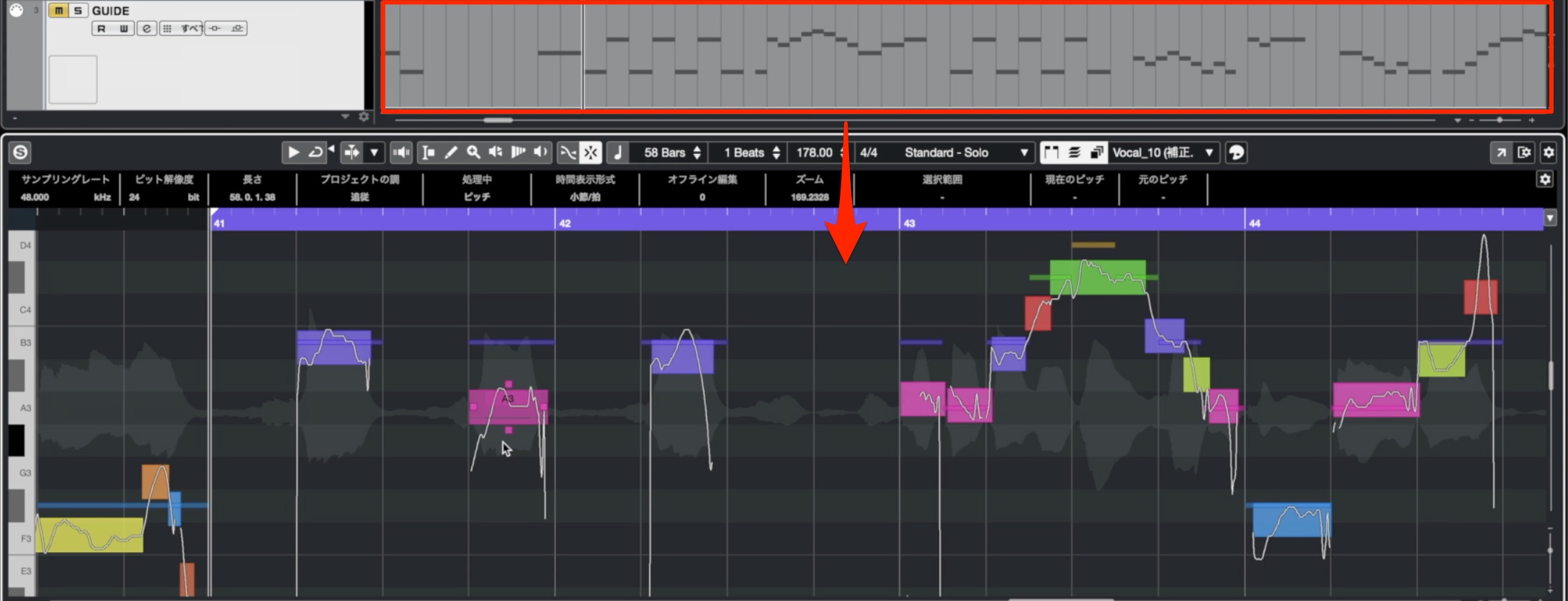Click the C4 piano key
Image resolution: width=1568 pixels, height=601 pixels.
coord(22,309)
